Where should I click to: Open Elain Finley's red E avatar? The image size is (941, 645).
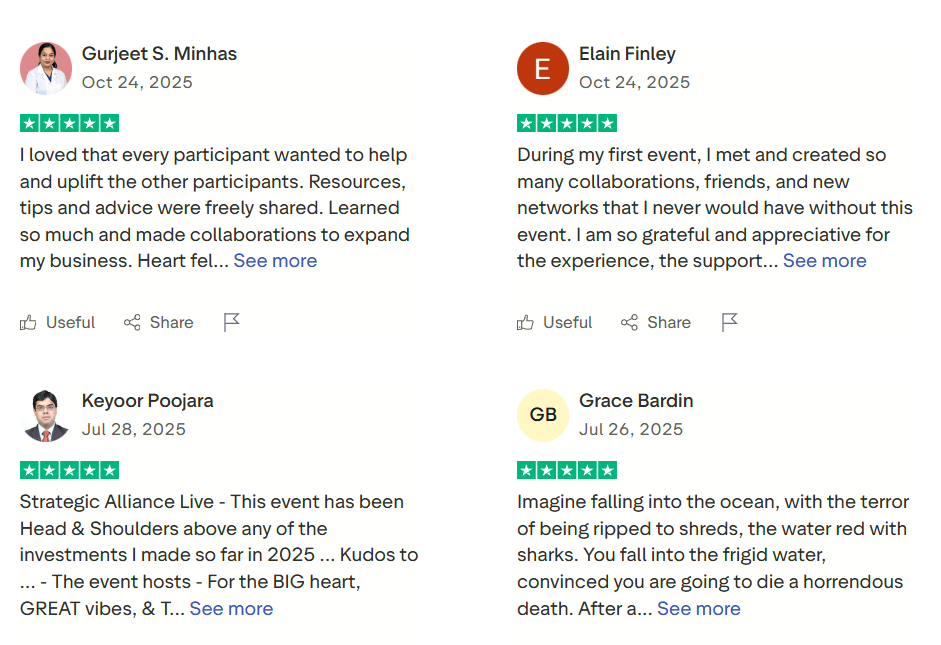[543, 68]
